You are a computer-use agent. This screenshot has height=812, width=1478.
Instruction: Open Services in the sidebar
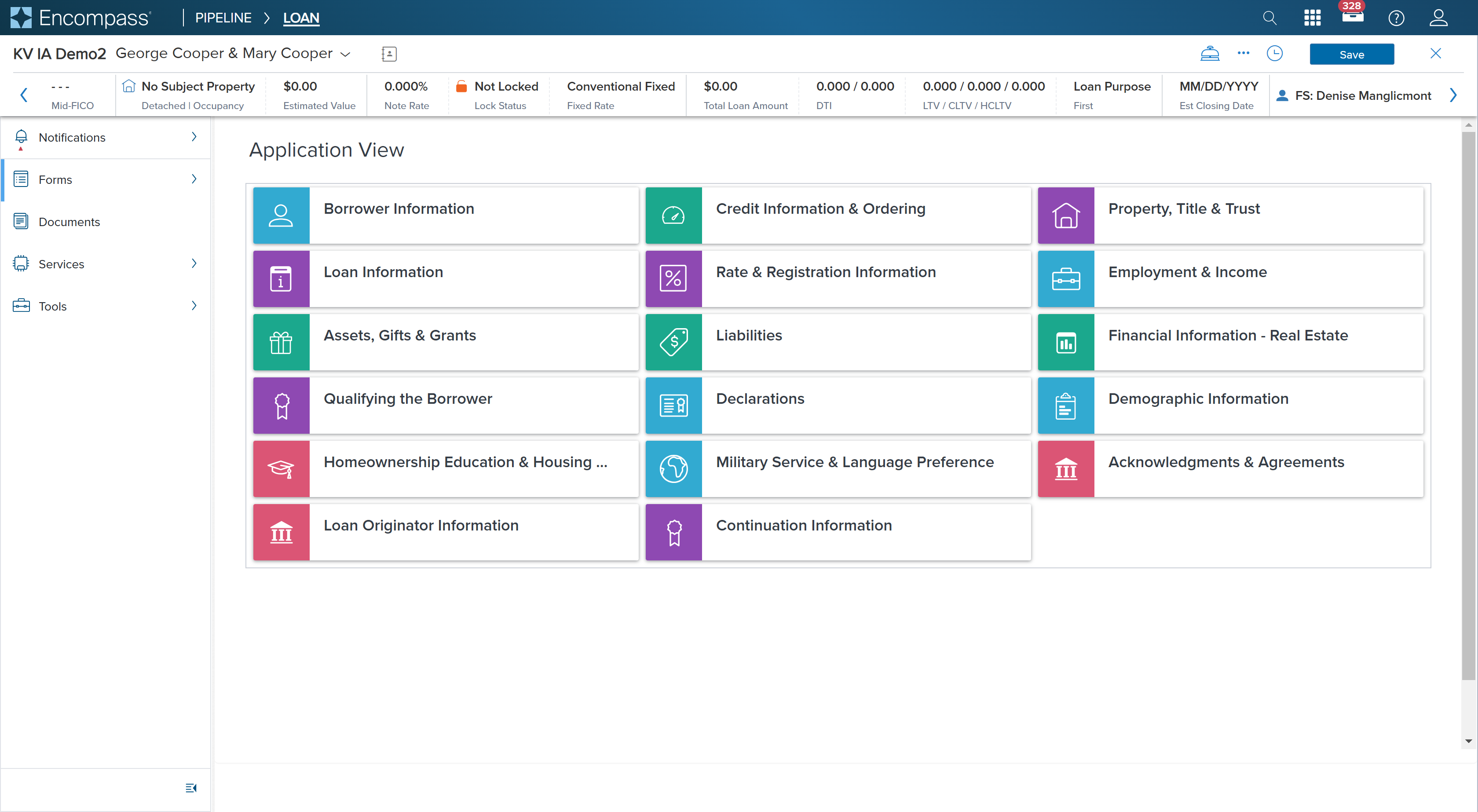106,264
